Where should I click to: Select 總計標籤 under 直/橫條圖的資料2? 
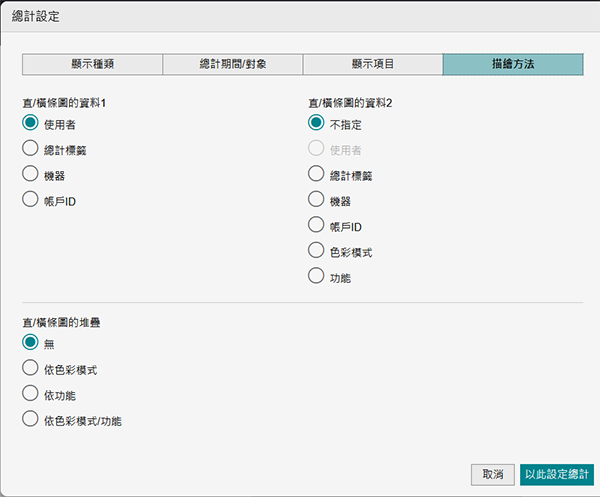[316, 175]
